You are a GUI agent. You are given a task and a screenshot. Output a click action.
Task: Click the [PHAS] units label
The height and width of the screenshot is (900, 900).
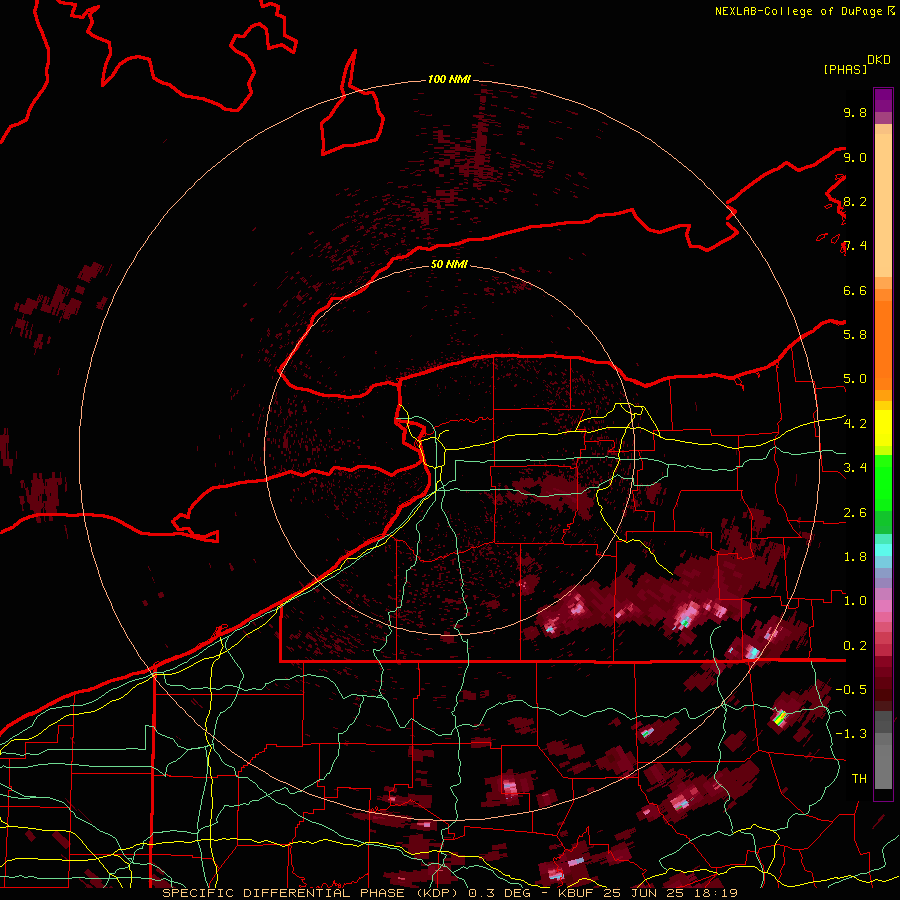pos(845,70)
